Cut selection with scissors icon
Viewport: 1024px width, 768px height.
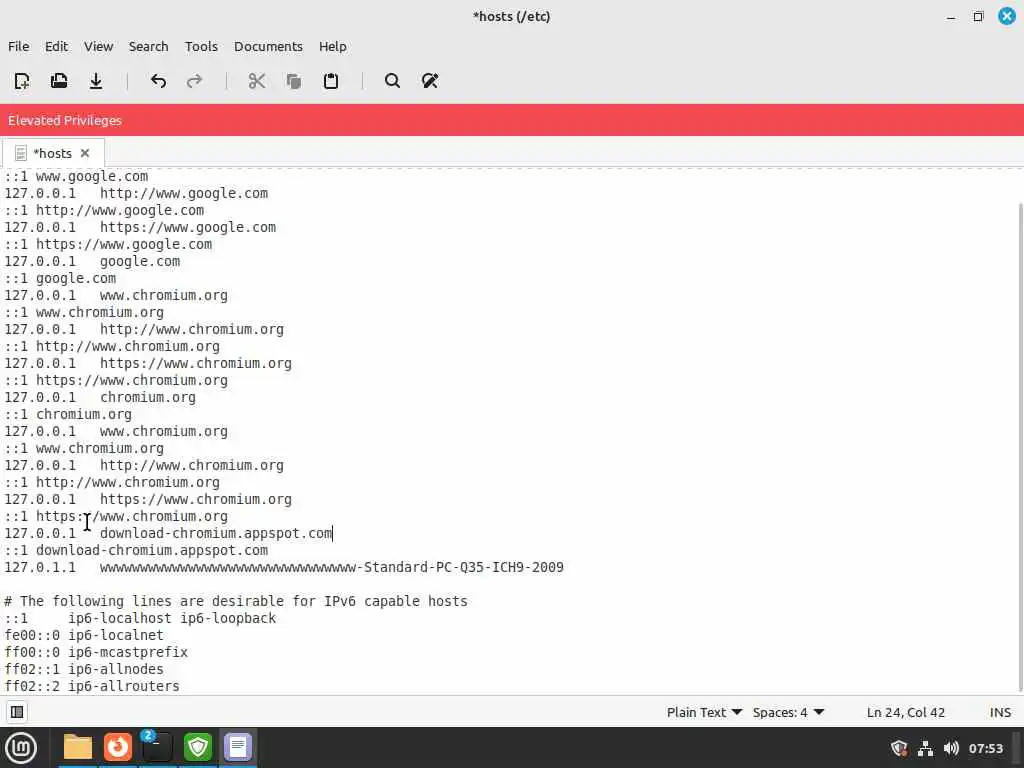[x=257, y=81]
